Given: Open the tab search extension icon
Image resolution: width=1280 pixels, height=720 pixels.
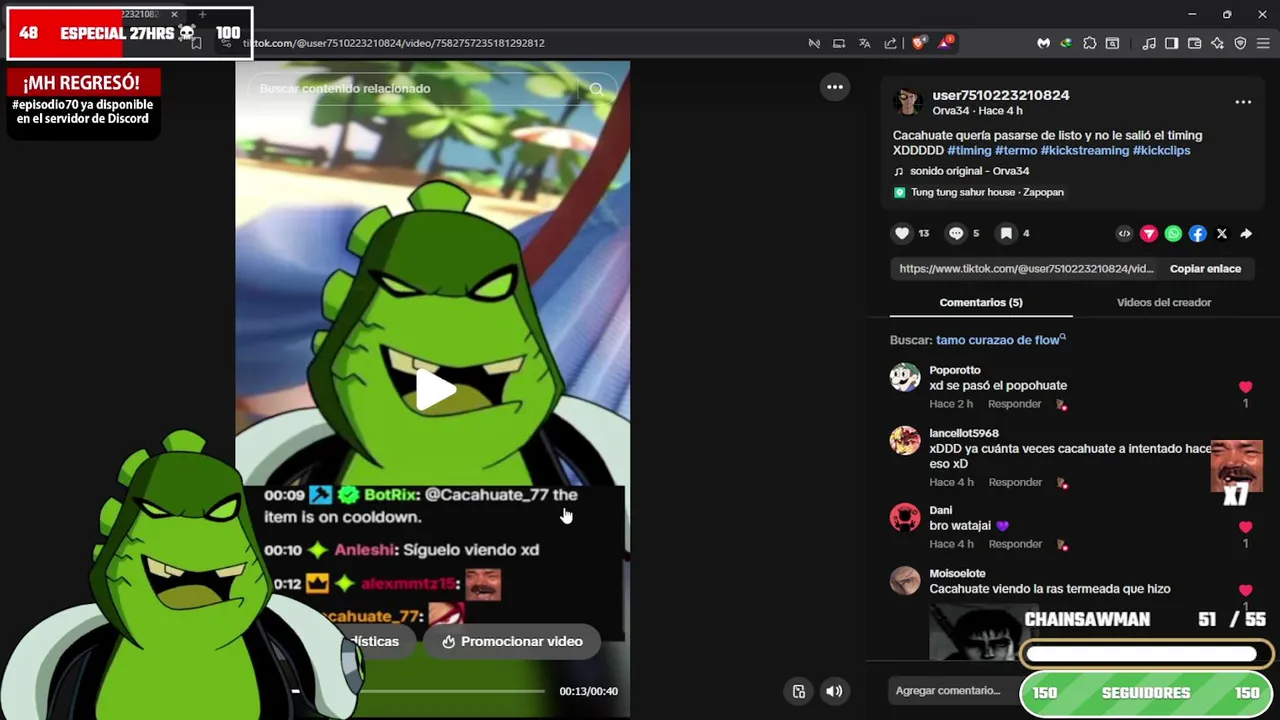Looking at the screenshot, I should point(1112,43).
